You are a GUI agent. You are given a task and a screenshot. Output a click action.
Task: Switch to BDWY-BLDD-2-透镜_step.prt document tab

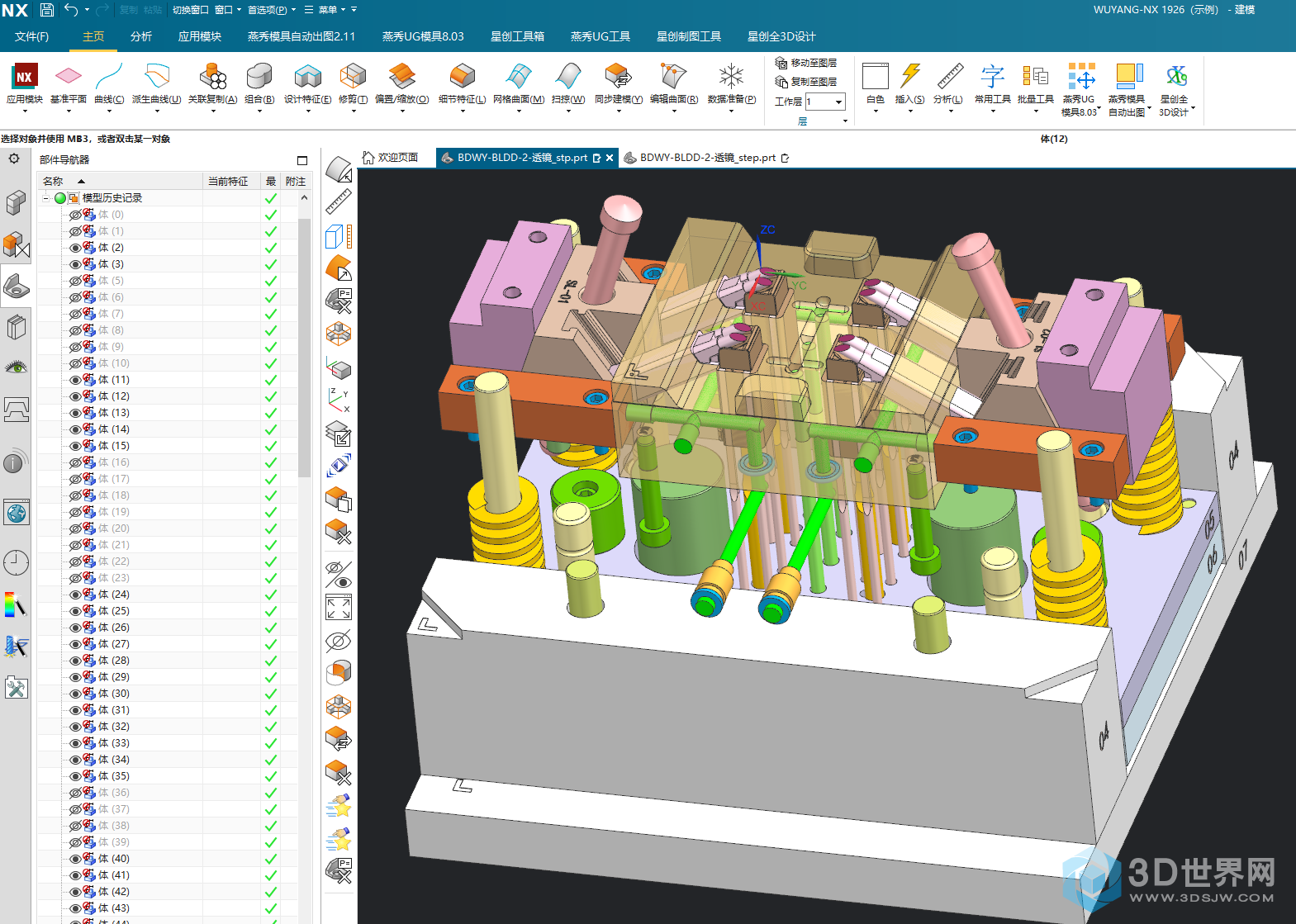click(707, 158)
